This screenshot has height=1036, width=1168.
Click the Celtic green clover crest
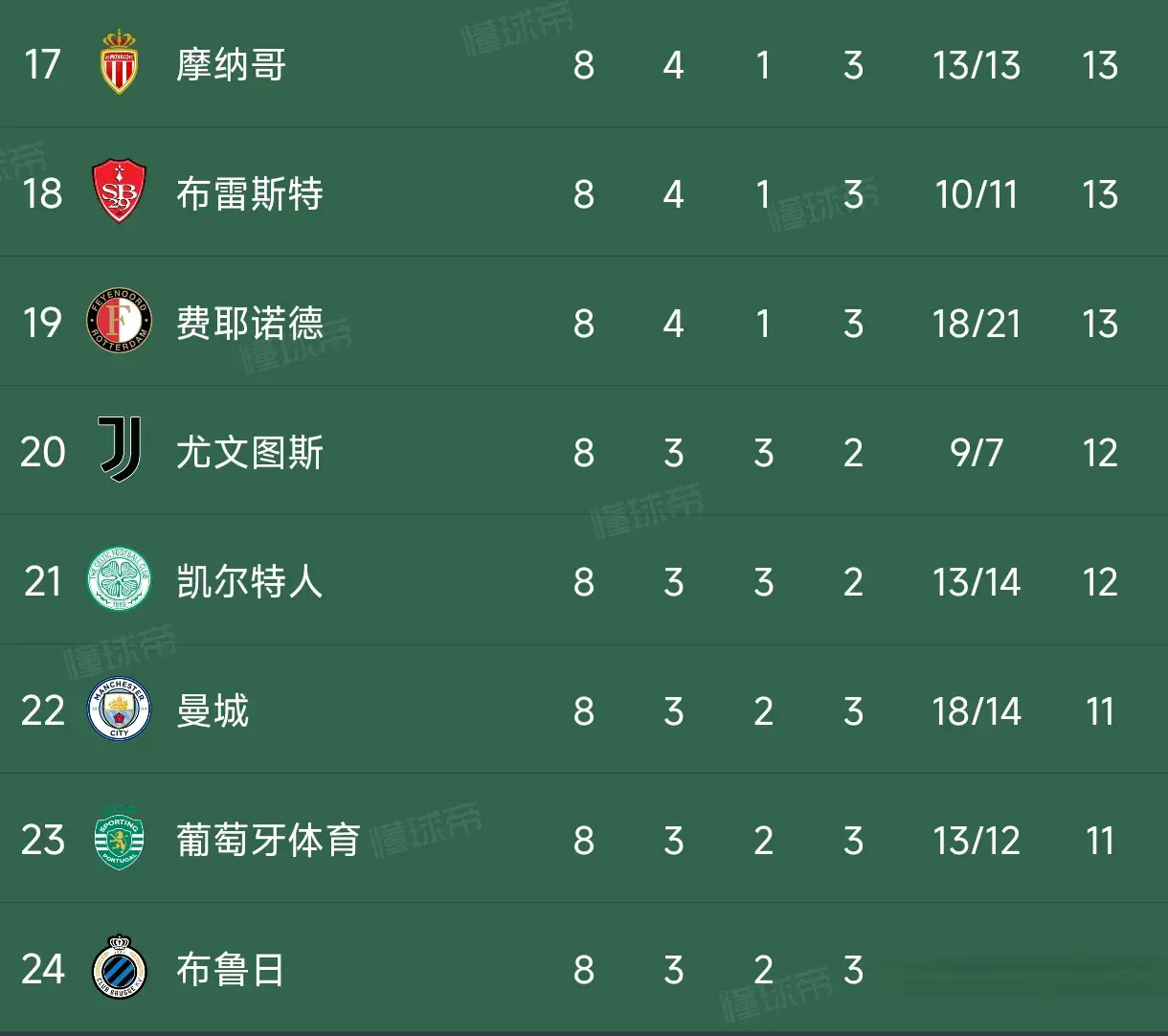coord(120,579)
